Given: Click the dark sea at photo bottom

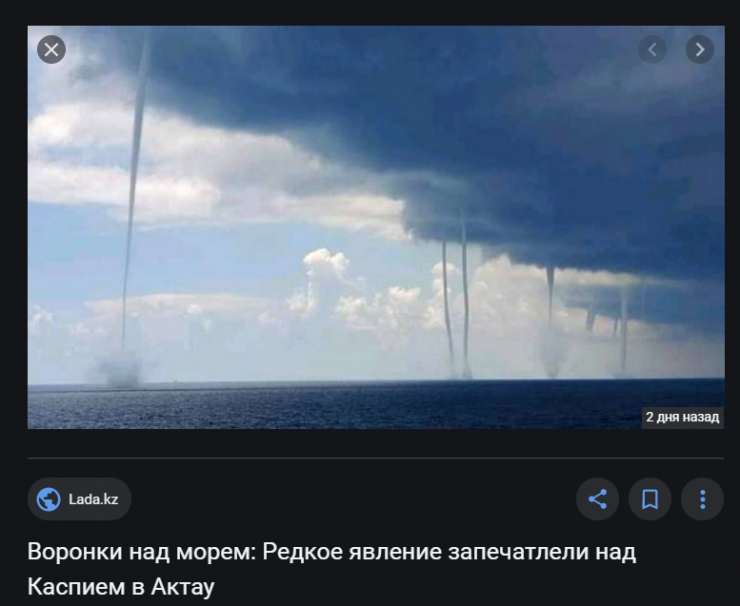Looking at the screenshot, I should click(376, 405).
